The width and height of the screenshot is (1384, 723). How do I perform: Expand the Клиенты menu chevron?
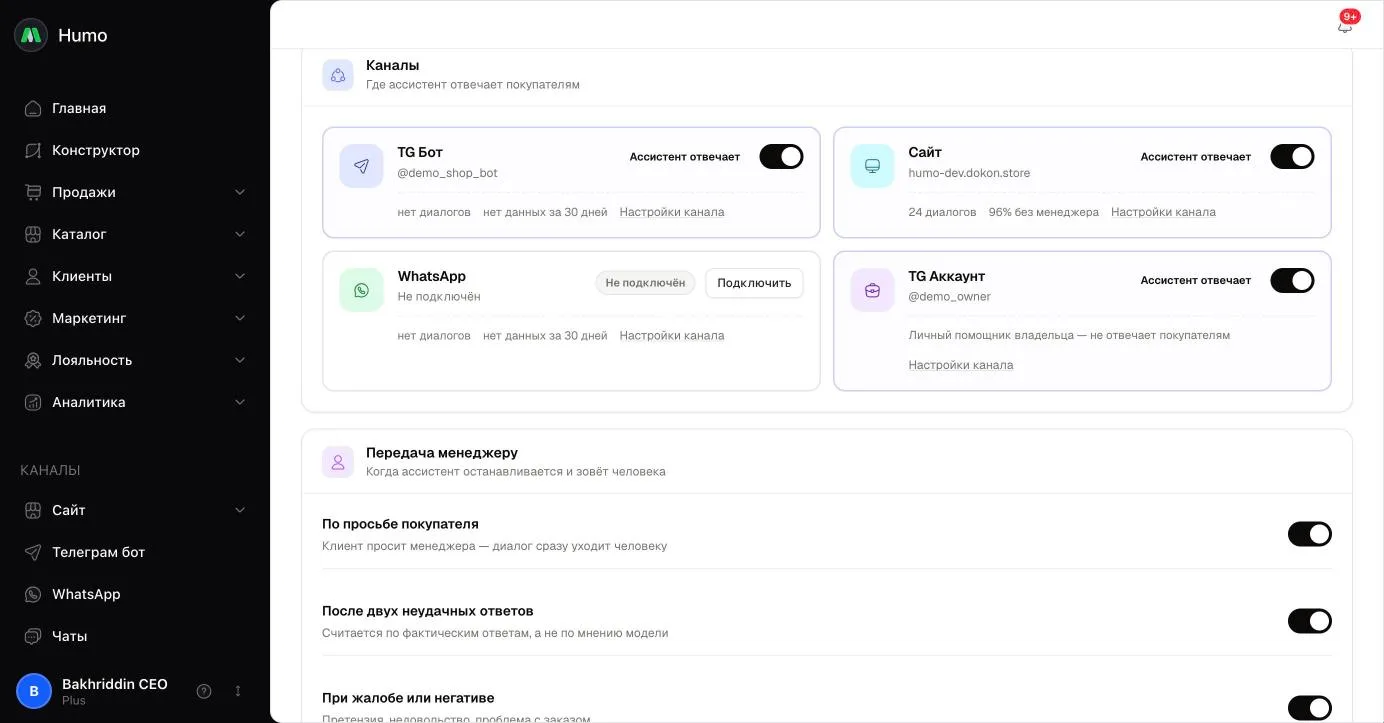240,276
